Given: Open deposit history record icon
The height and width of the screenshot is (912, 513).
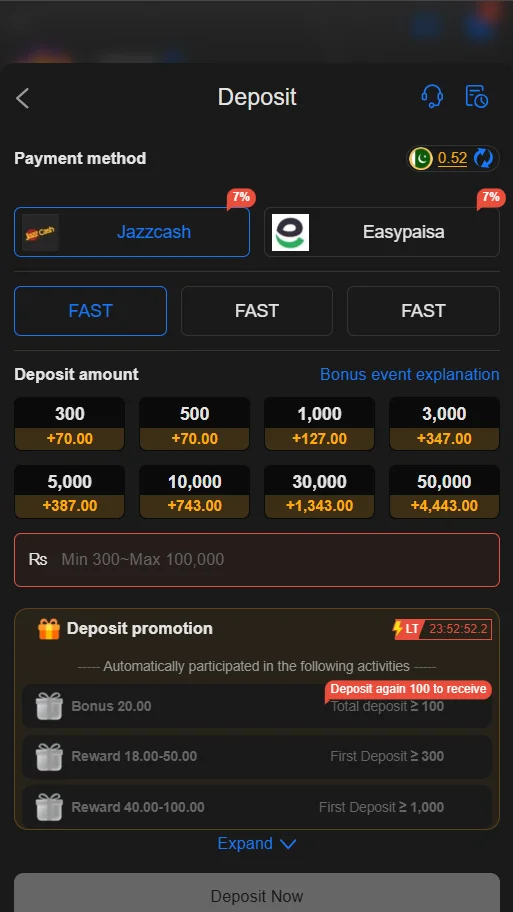Looking at the screenshot, I should (476, 97).
